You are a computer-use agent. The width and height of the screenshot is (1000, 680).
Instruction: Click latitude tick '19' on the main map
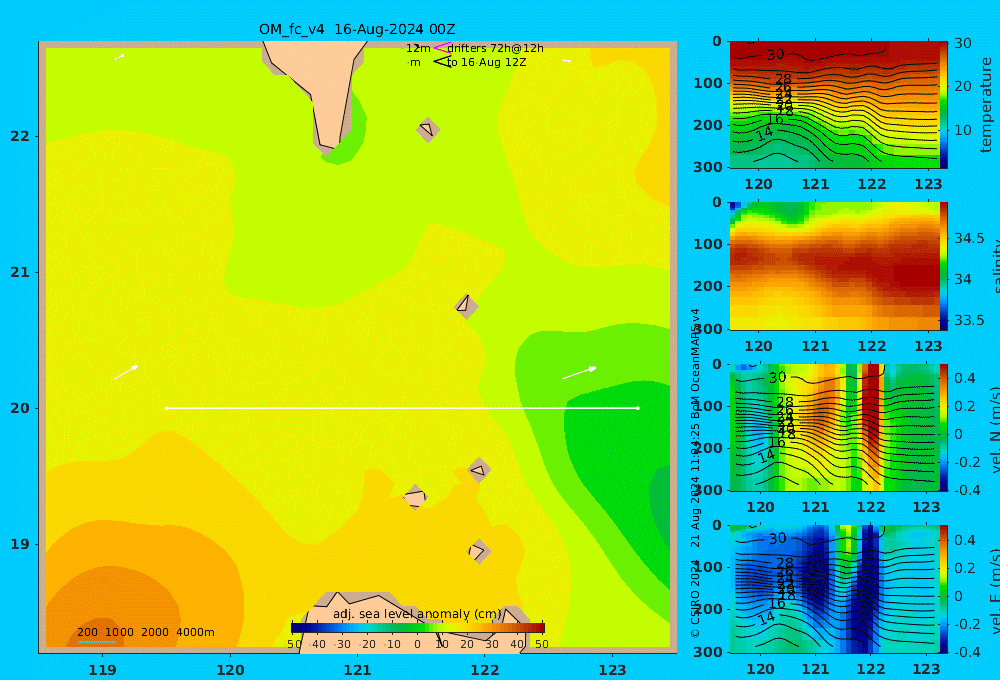20,544
